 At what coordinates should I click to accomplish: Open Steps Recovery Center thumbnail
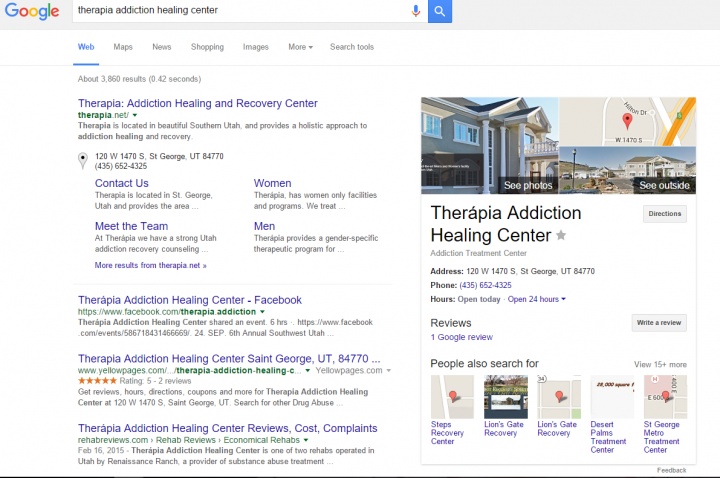(452, 397)
